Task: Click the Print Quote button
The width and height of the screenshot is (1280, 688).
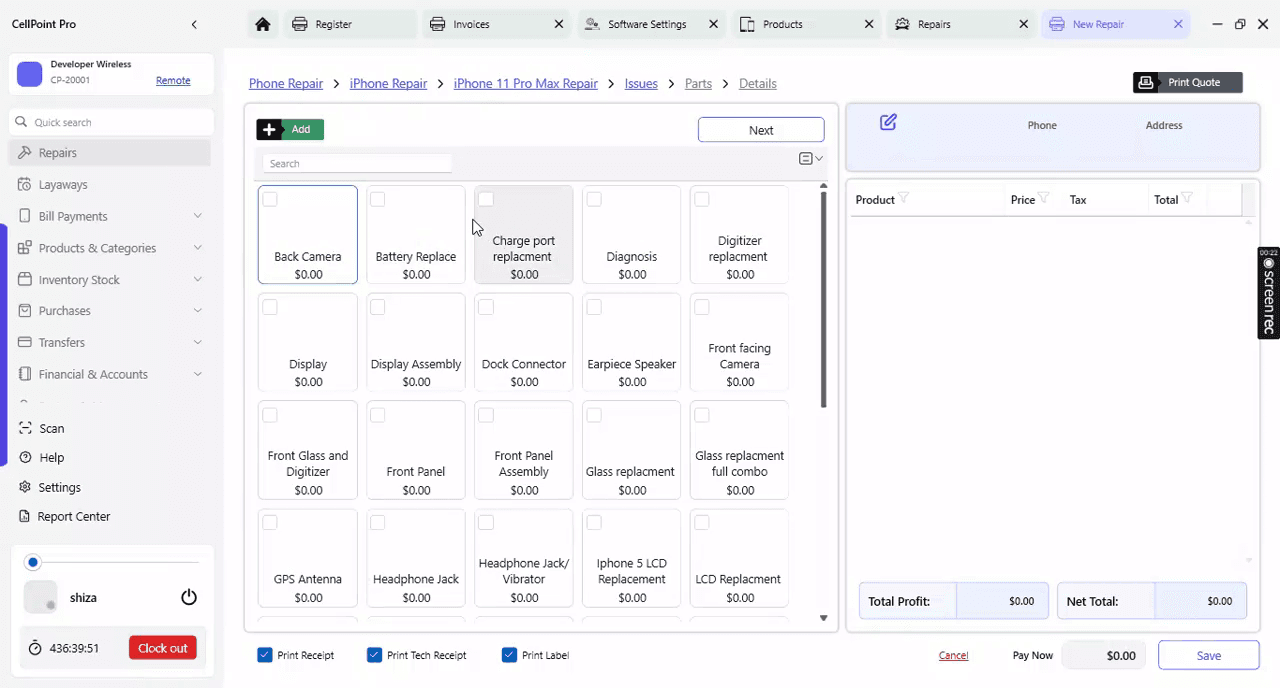Action: point(1188,82)
